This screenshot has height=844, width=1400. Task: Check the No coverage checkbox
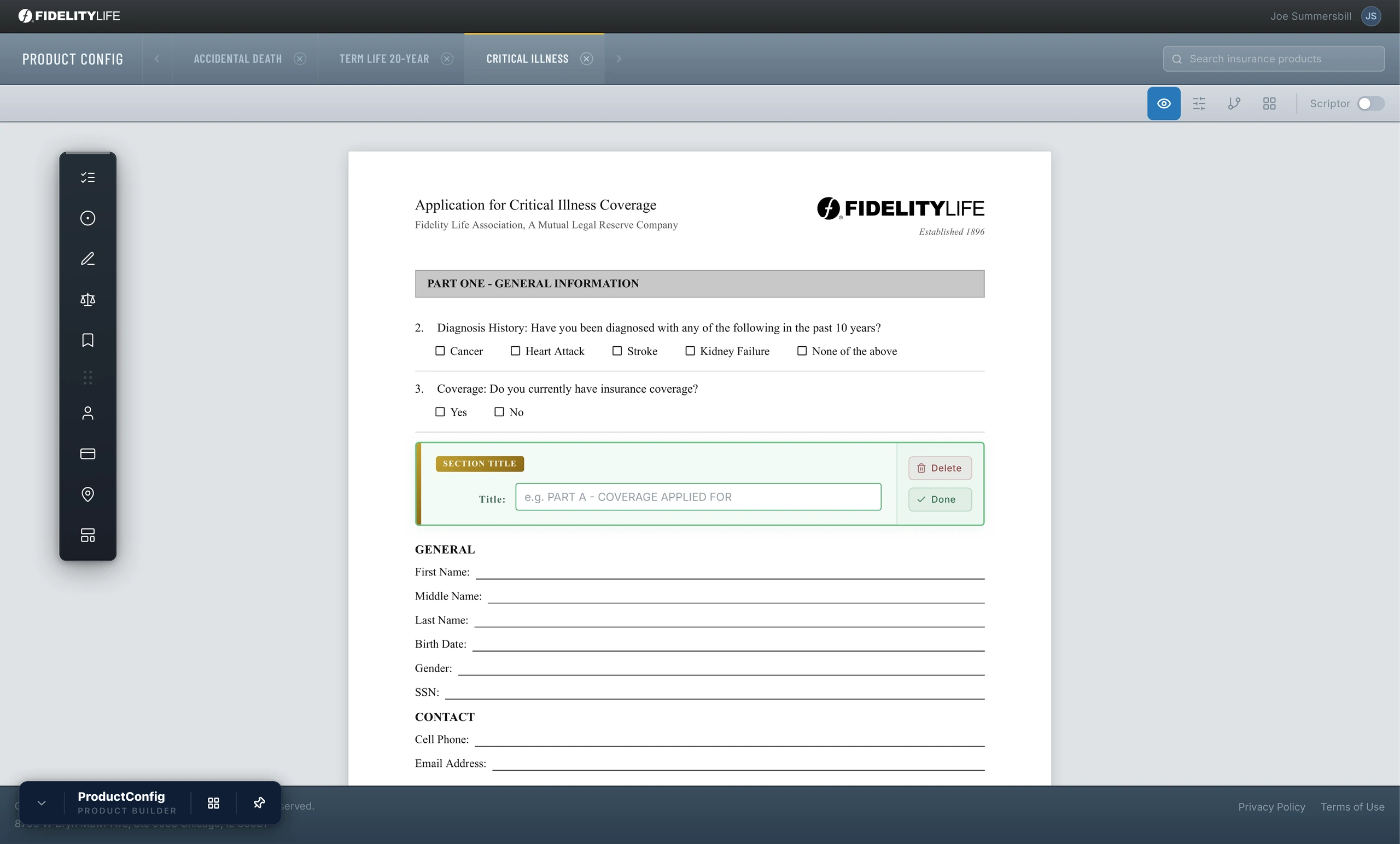(499, 411)
